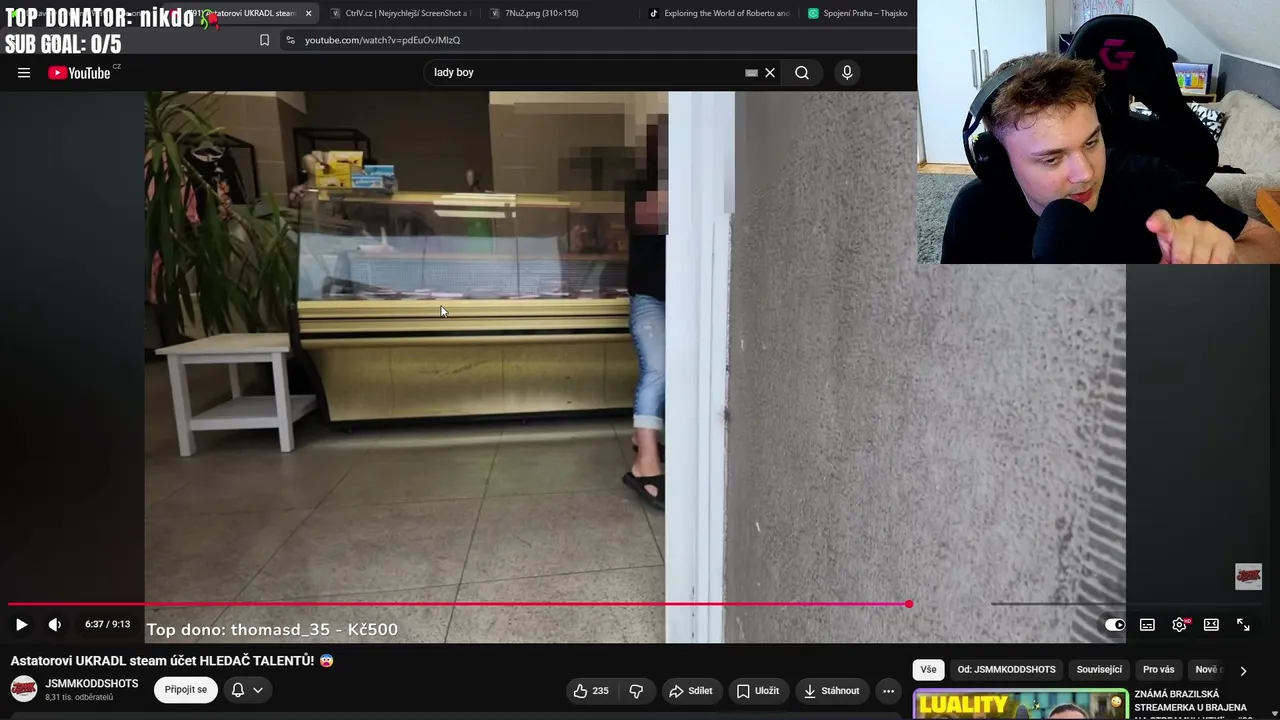This screenshot has height=720, width=1280.
Task: Play the video
Action: 21,624
